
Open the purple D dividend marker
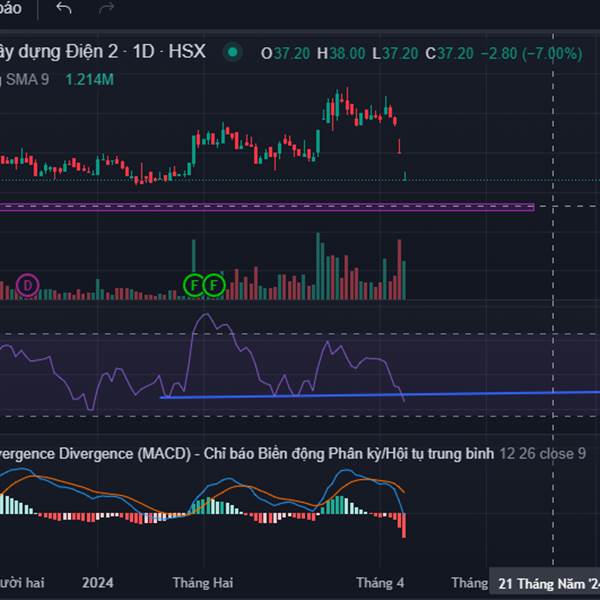pyautogui.click(x=28, y=285)
